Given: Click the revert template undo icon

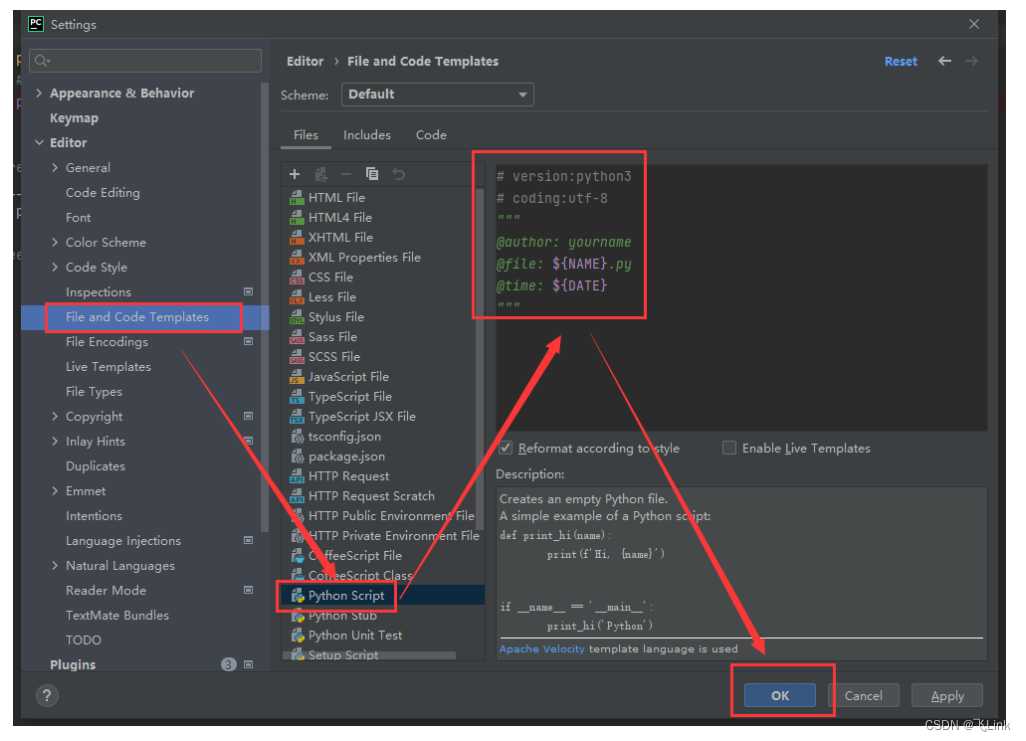Looking at the screenshot, I should 398,174.
